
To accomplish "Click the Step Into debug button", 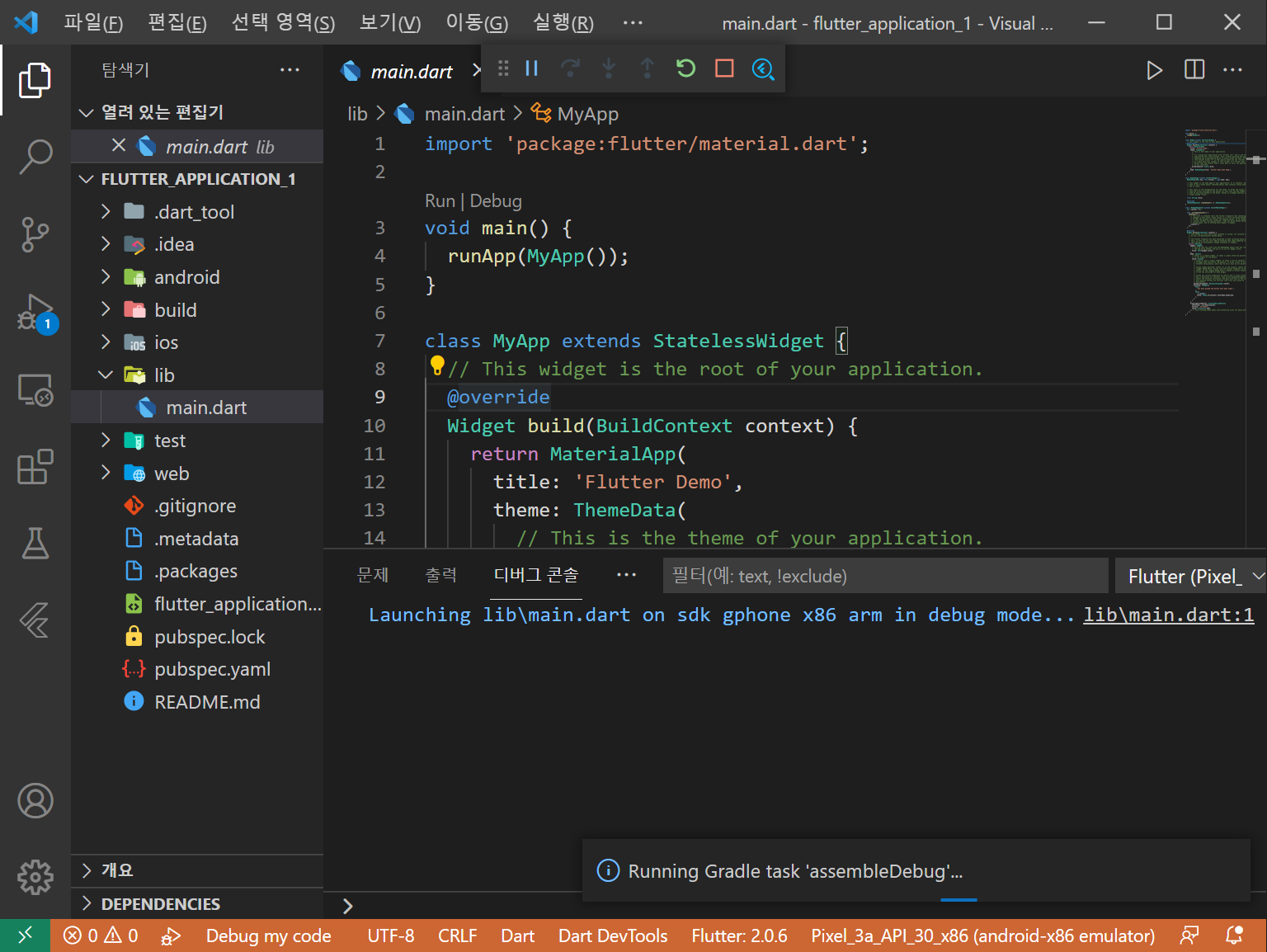I will pyautogui.click(x=608, y=68).
